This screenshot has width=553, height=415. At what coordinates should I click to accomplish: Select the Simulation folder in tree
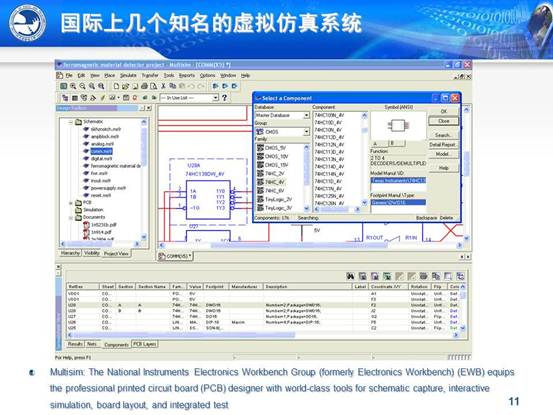click(90, 210)
